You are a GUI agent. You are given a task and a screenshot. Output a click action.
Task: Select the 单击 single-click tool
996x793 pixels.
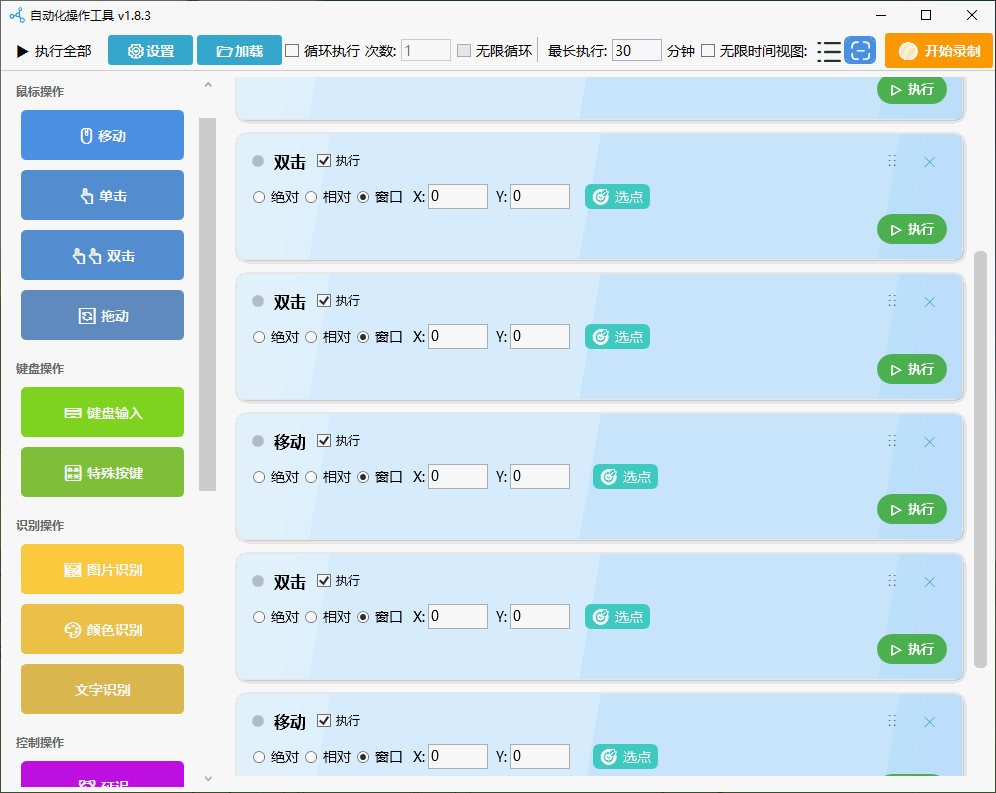pos(101,195)
